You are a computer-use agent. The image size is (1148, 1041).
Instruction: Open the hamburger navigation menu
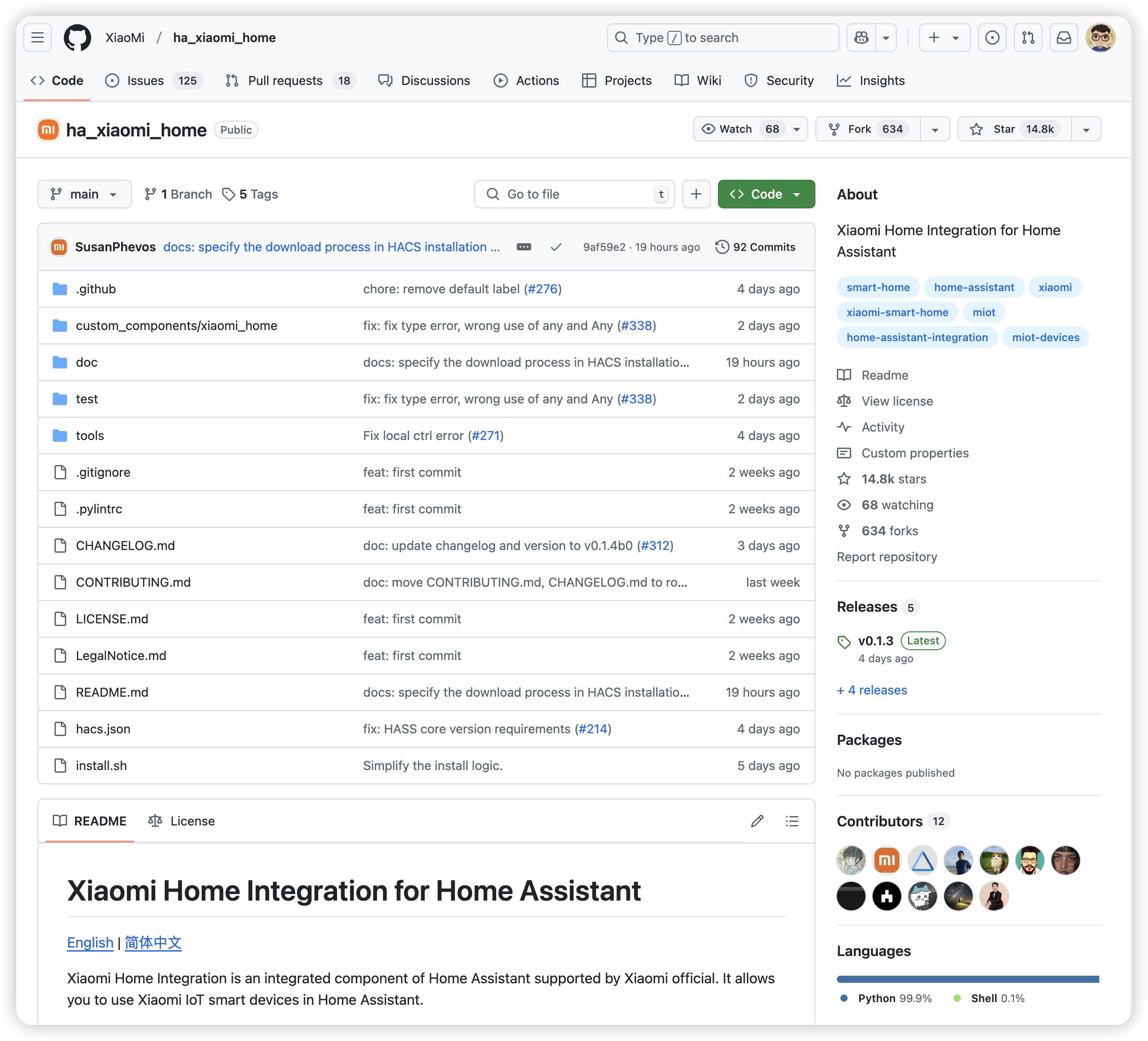tap(38, 38)
